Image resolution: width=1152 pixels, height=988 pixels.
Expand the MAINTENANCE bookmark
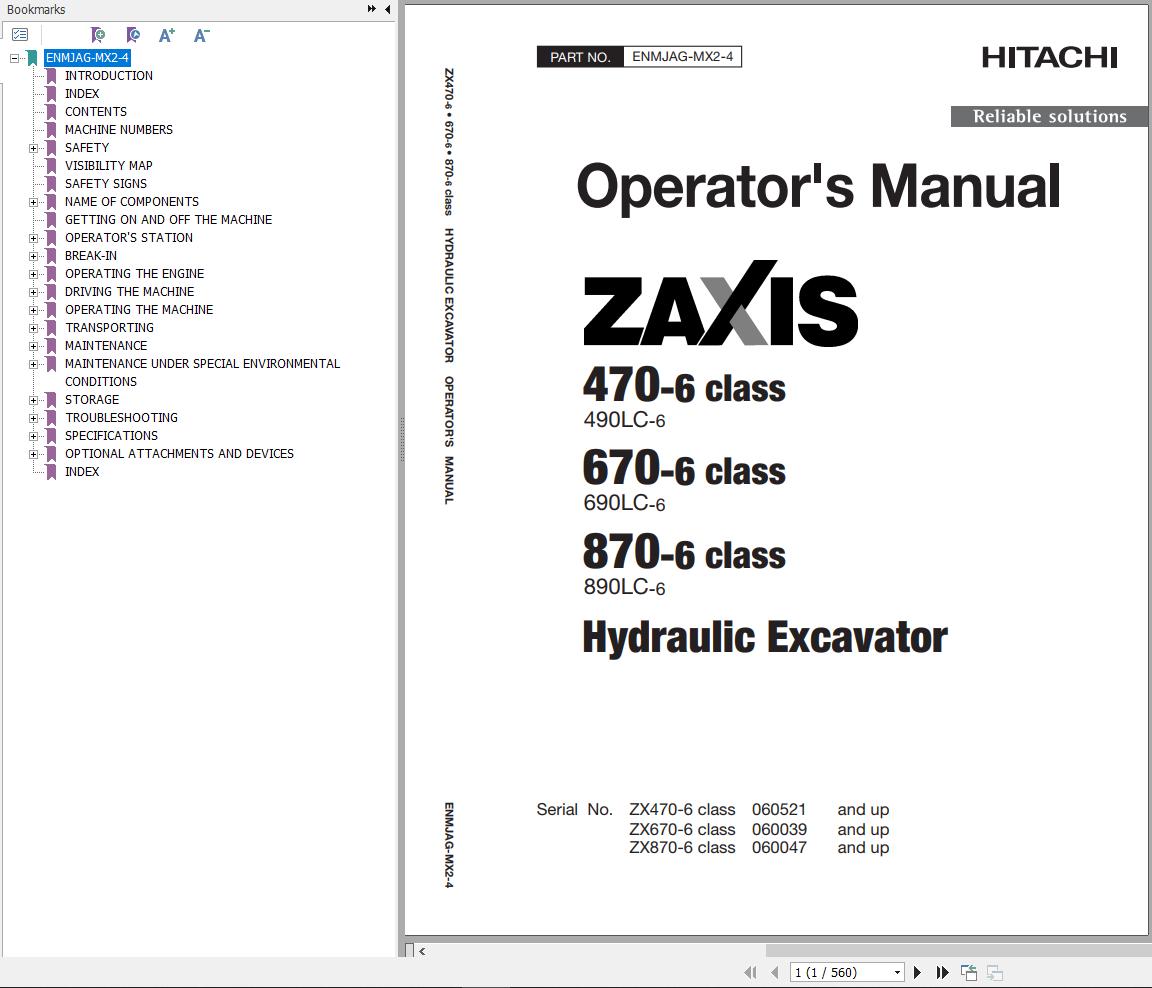(35, 345)
